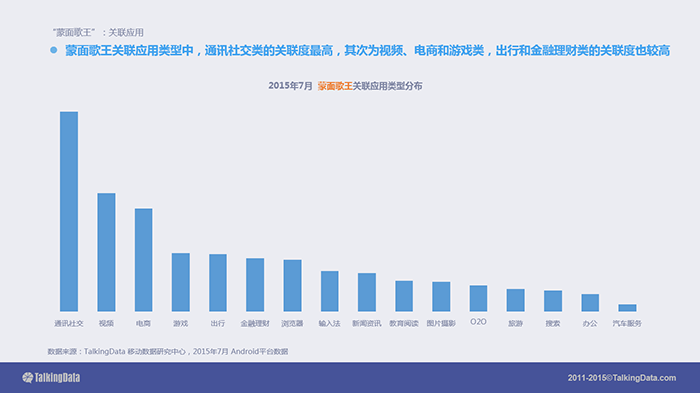The height and width of the screenshot is (393, 700).
Task: Click the 教育阅读 axis label
Action: click(404, 323)
